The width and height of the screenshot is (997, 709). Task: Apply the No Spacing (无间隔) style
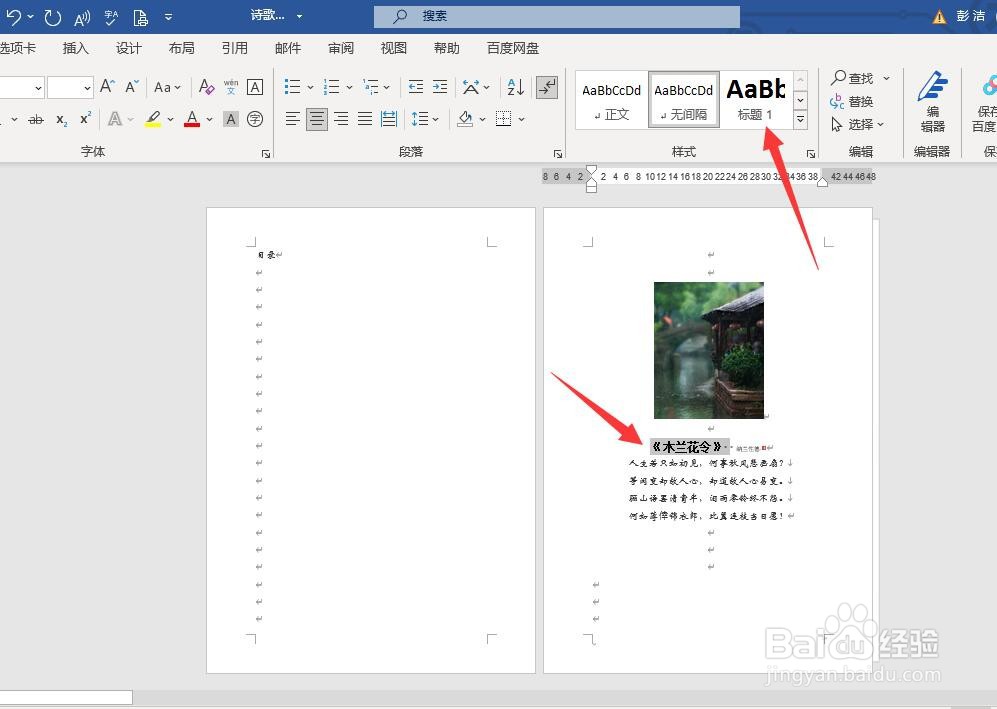pyautogui.click(x=684, y=100)
